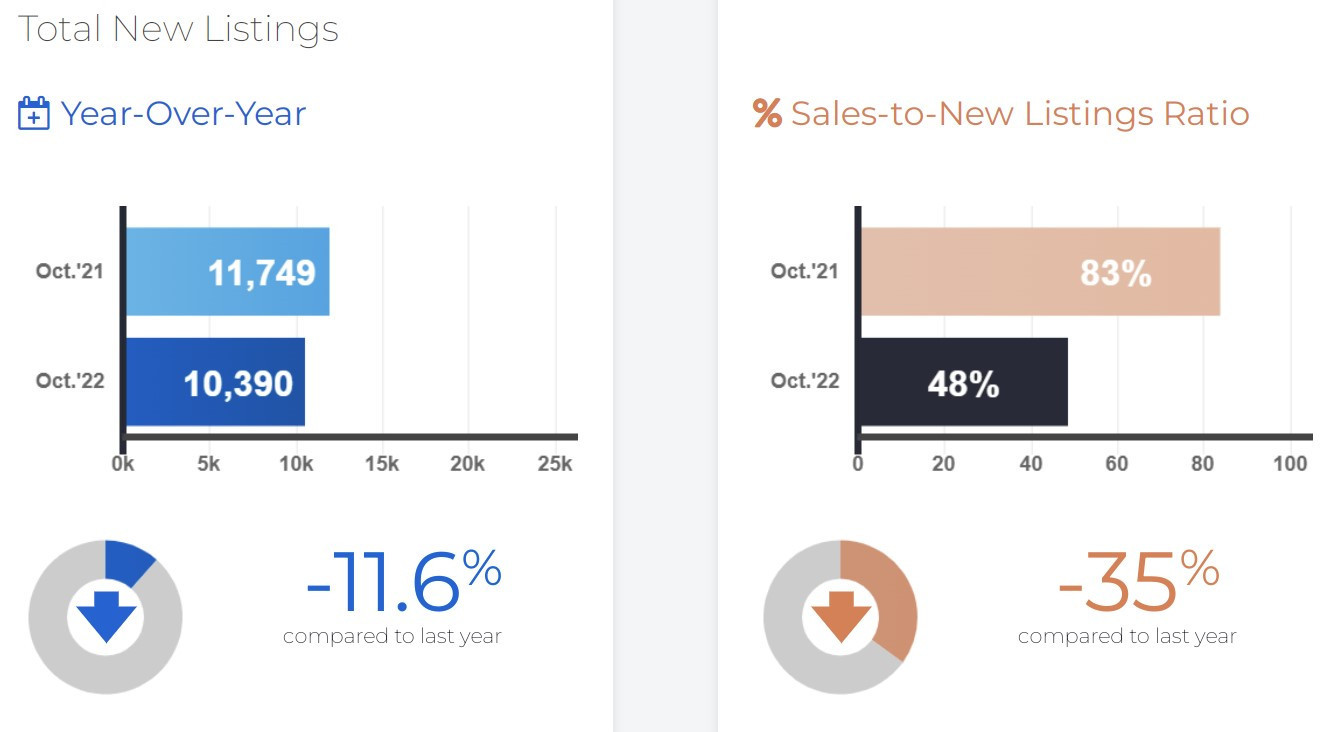Click the Oct.'22 dark blue bar
1338x732 pixels.
[215, 382]
